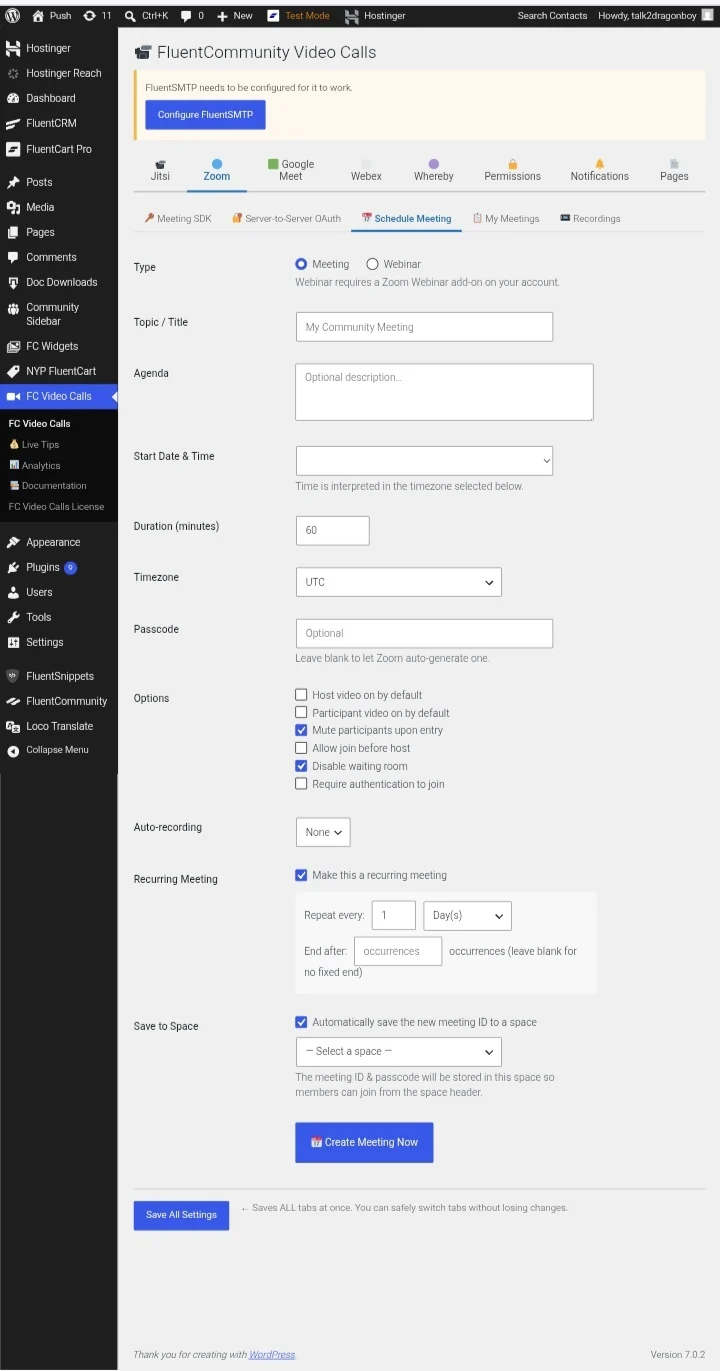Switch to the Whereby tab
This screenshot has width=720, height=1371.
point(434,170)
